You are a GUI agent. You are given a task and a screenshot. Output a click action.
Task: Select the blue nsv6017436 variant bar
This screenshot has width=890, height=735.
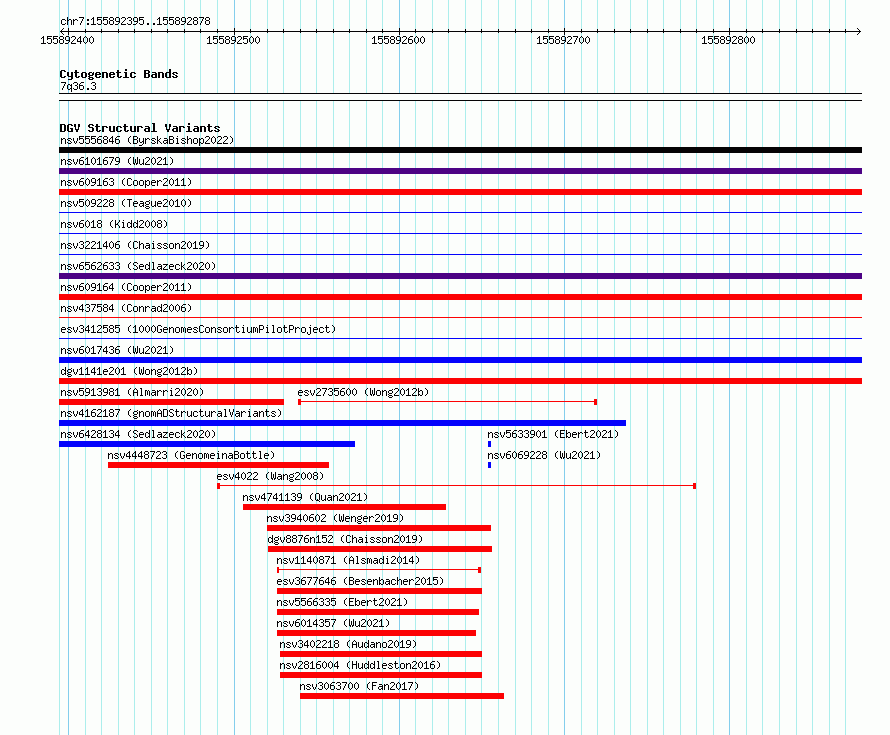coord(460,360)
